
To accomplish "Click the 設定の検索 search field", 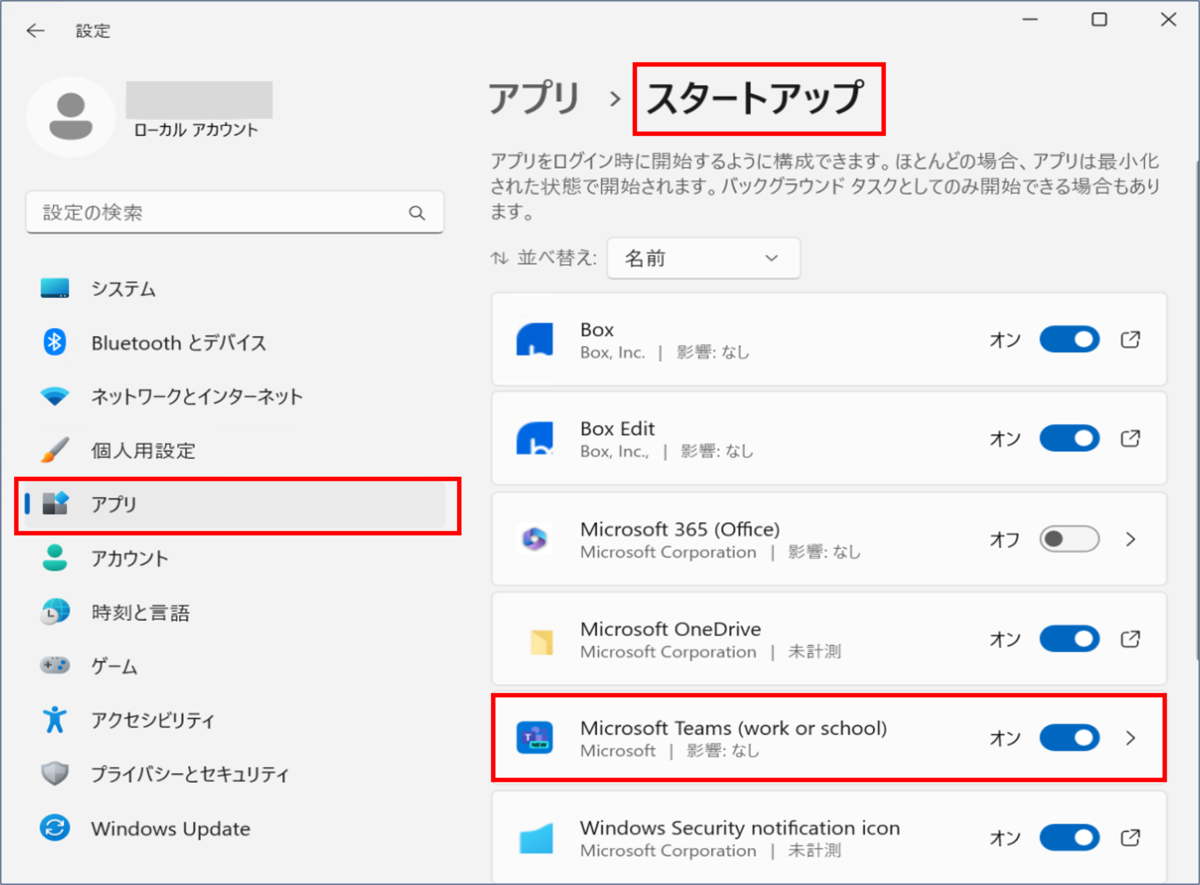I will pos(235,213).
